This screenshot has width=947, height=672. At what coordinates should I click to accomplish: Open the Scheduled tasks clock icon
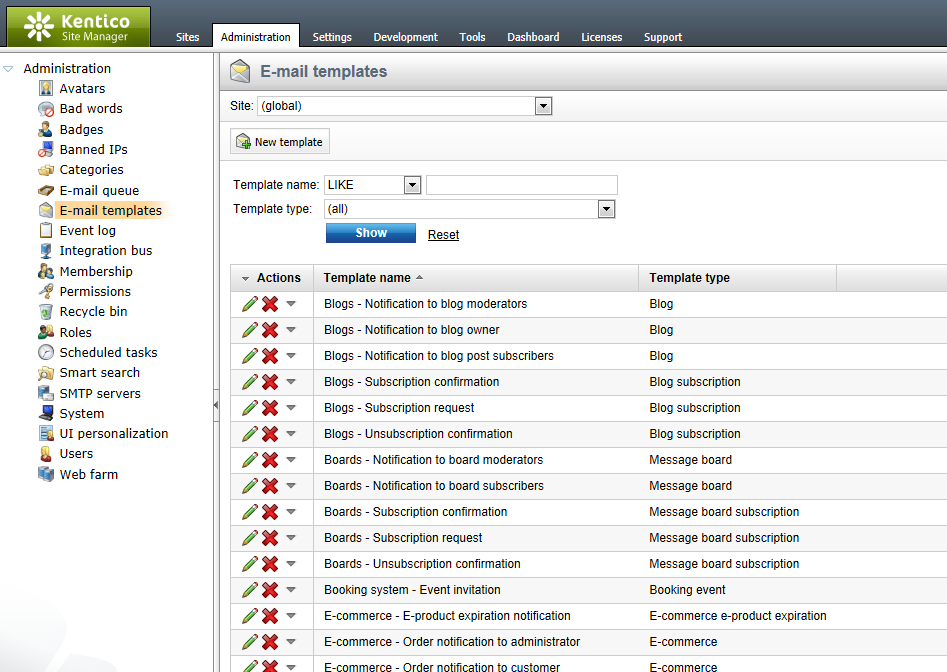[46, 352]
